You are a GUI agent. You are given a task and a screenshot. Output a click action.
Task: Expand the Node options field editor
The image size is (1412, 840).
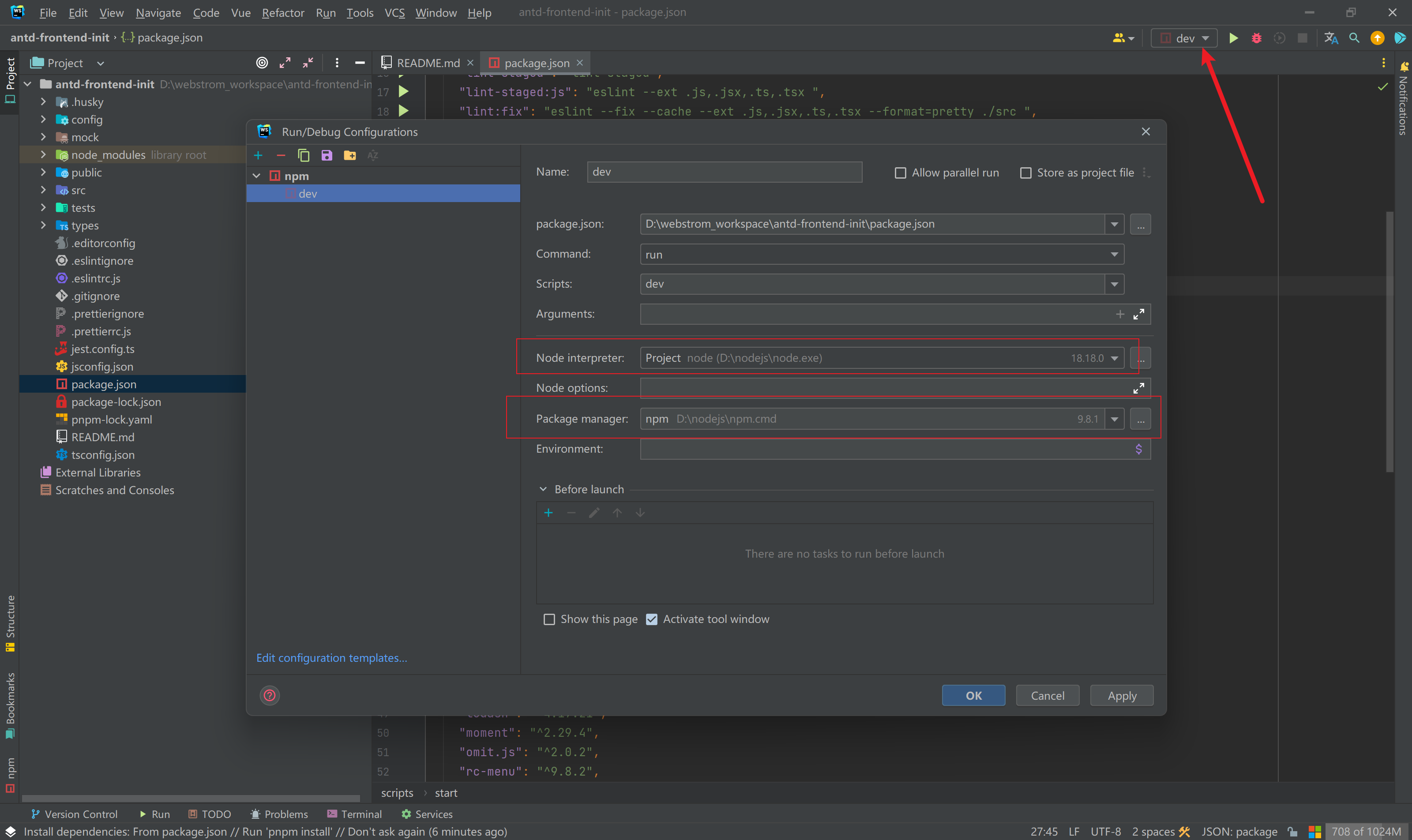point(1138,388)
